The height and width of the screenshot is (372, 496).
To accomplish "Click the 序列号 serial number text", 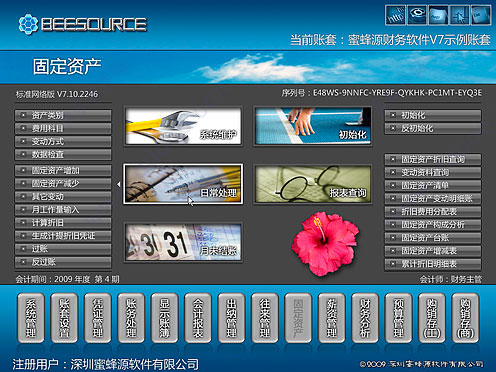I will (382, 93).
